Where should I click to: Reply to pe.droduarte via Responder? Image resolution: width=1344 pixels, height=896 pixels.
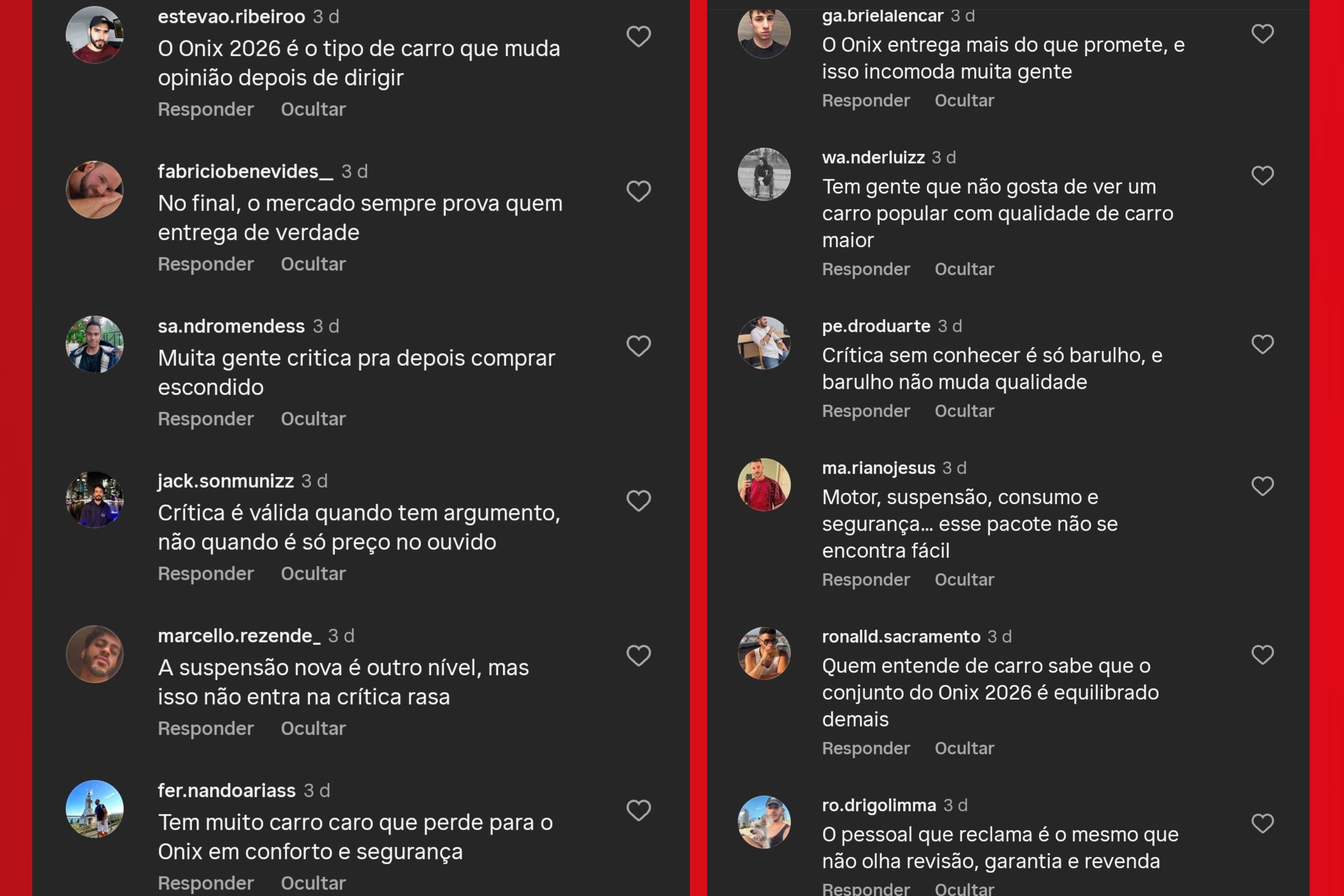866,411
